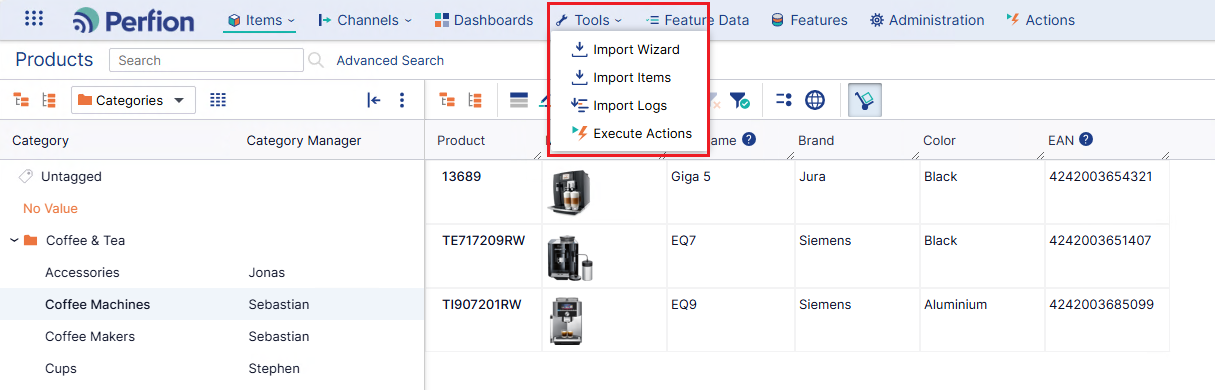
Task: Open the category panel more options menu
Action: coord(402,100)
